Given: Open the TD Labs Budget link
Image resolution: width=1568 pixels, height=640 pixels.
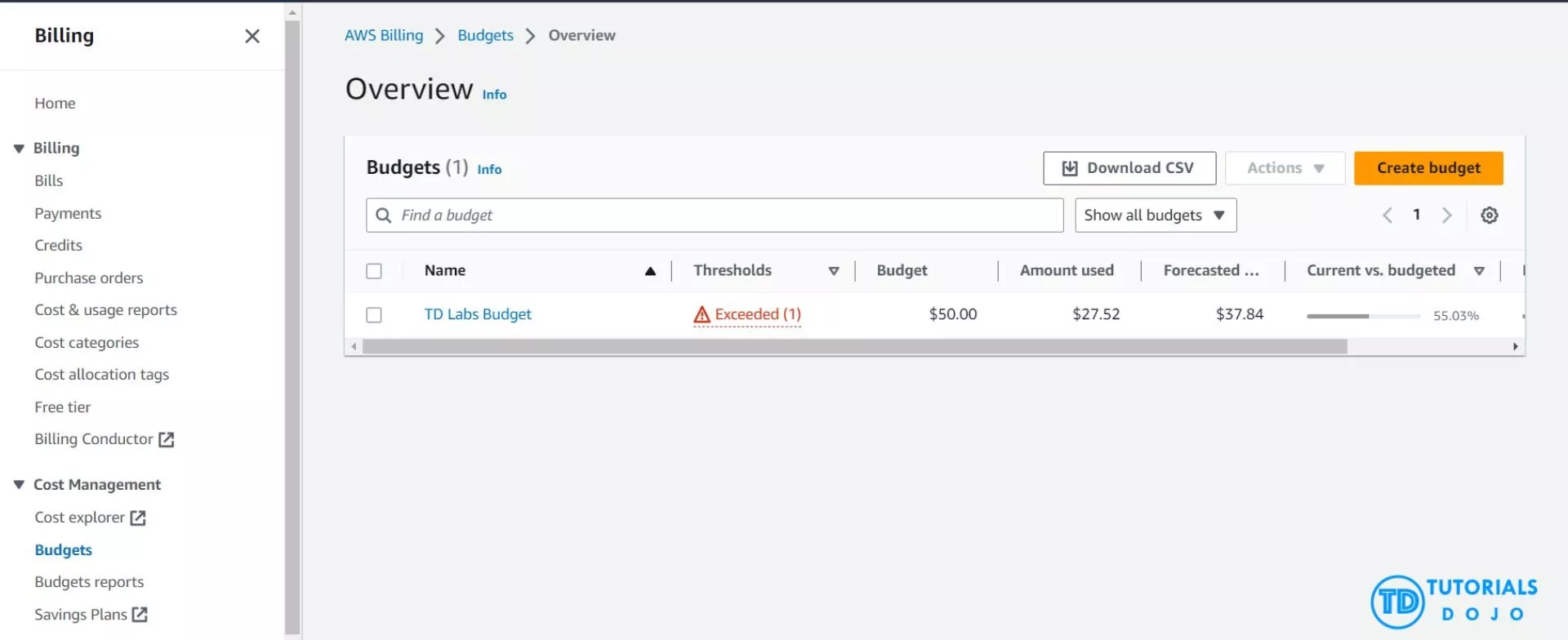Looking at the screenshot, I should (478, 314).
